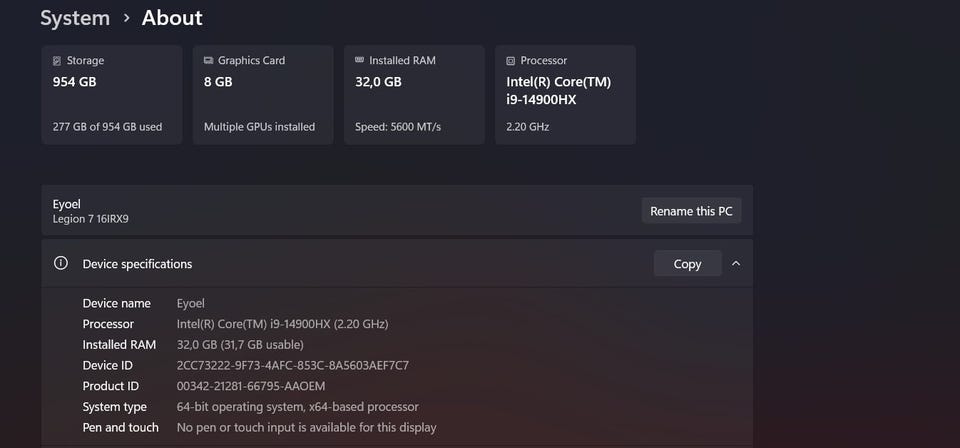Click the Legion 7 16IRX9 model name
The height and width of the screenshot is (448, 960).
91,219
